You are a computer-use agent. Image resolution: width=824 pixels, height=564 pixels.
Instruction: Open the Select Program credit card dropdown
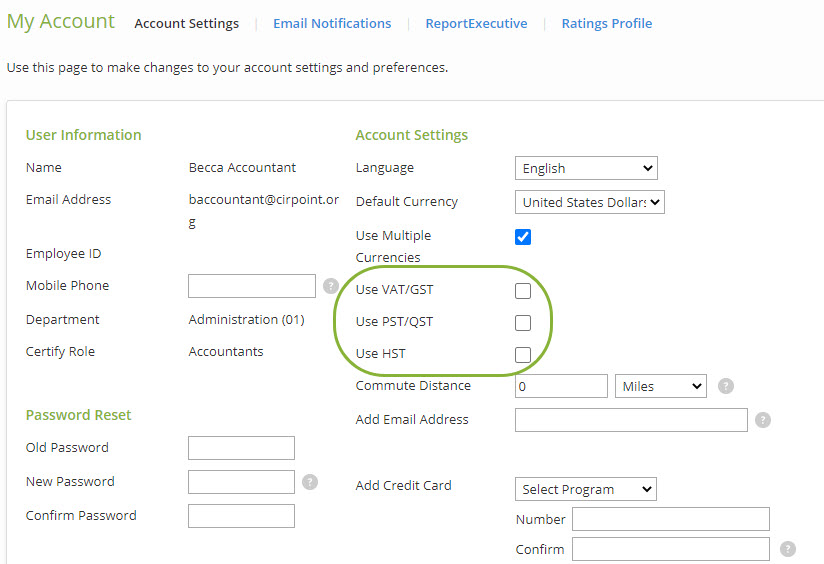(586, 489)
